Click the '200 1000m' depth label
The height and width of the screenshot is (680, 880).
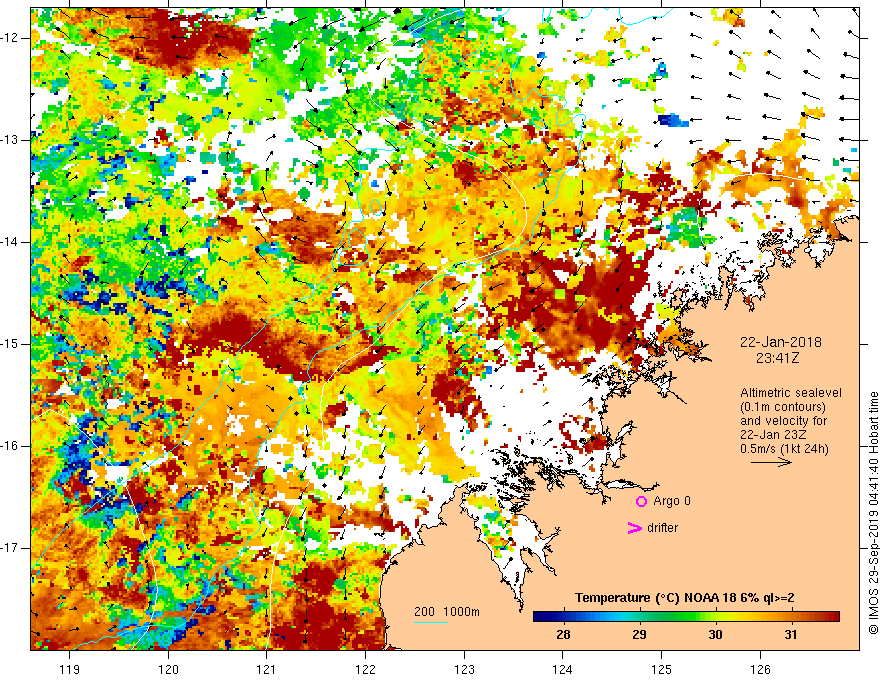coord(447,612)
